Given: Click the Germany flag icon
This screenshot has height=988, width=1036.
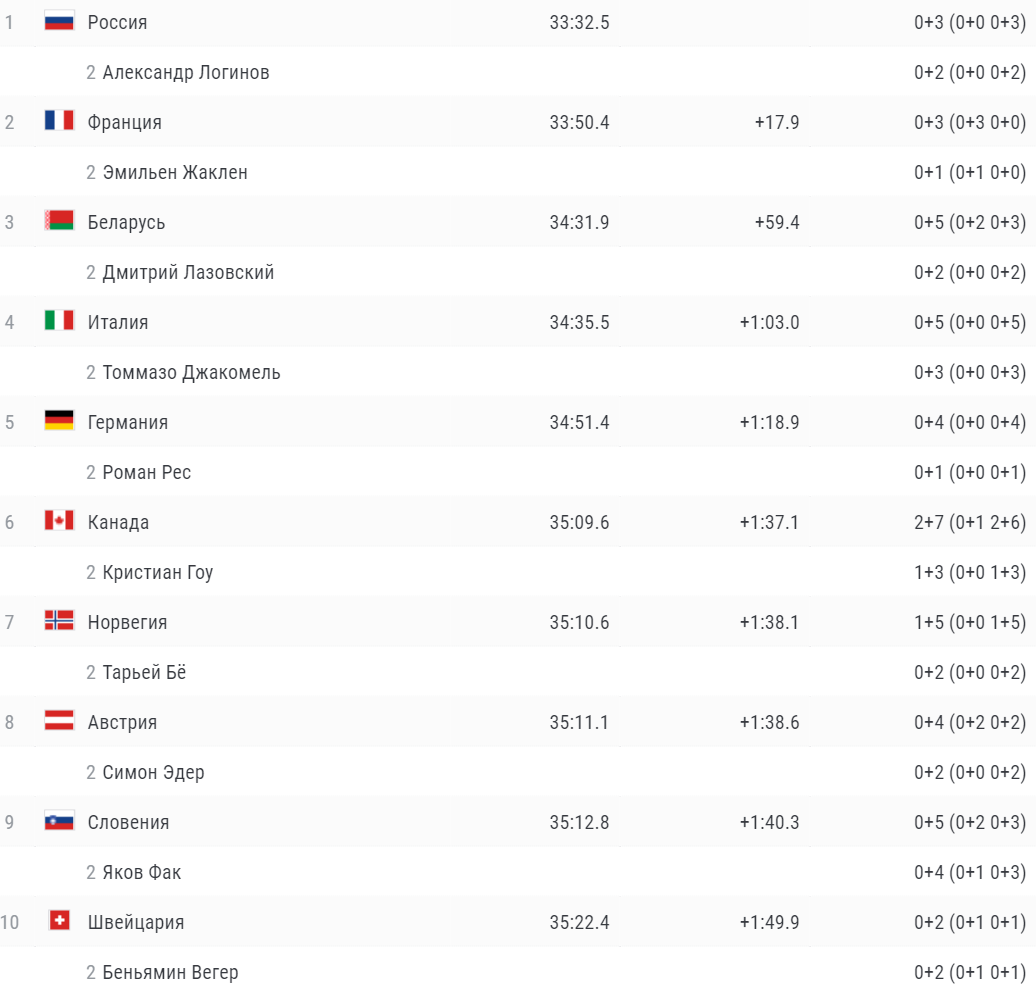Looking at the screenshot, I should click(59, 421).
